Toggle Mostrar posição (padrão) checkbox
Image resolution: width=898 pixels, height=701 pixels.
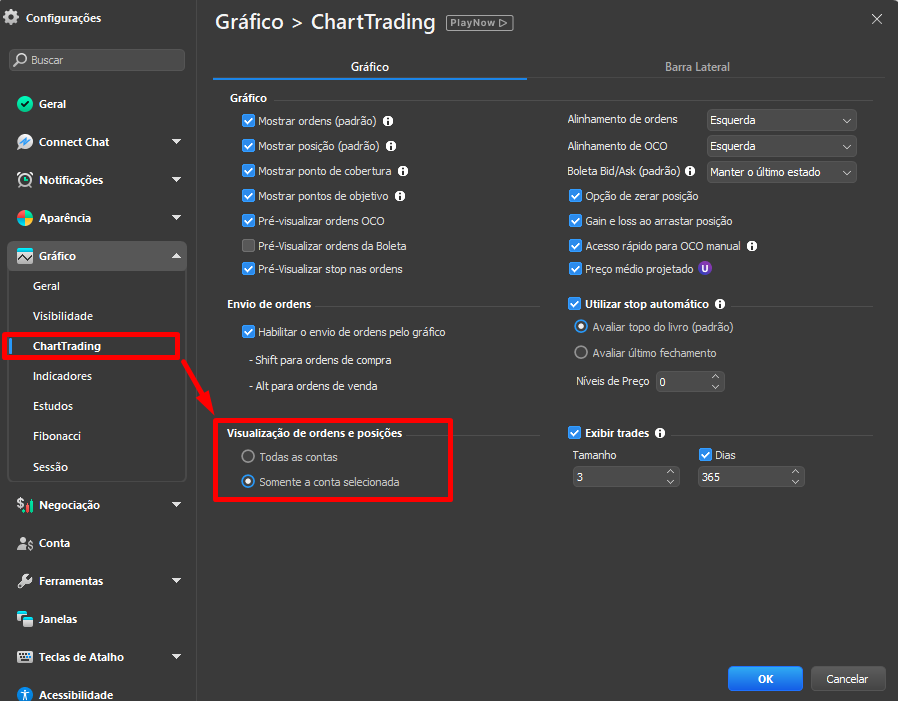point(249,146)
